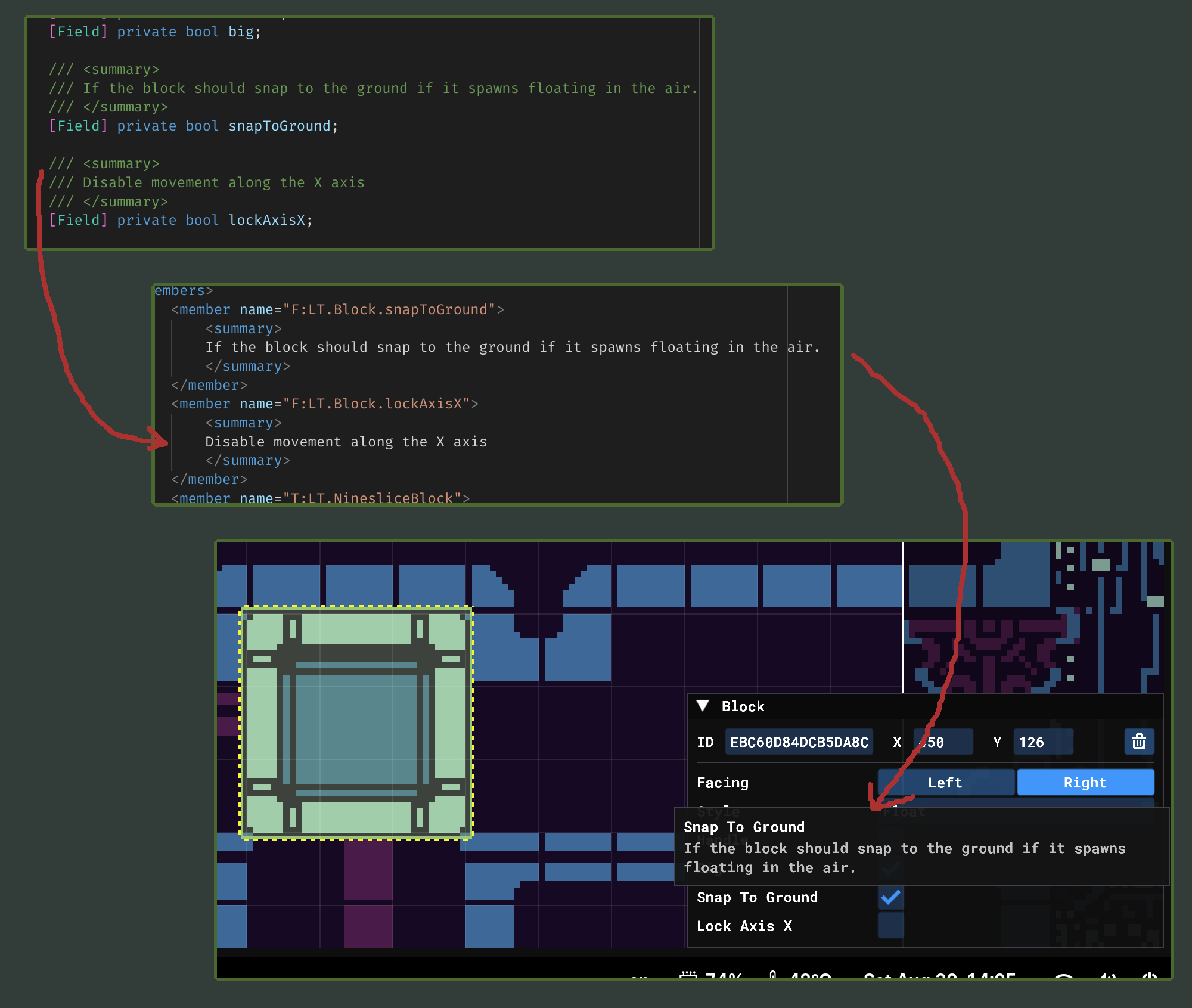Click the power icon in status bar
This screenshot has height=1008, width=1192.
coord(1149,976)
